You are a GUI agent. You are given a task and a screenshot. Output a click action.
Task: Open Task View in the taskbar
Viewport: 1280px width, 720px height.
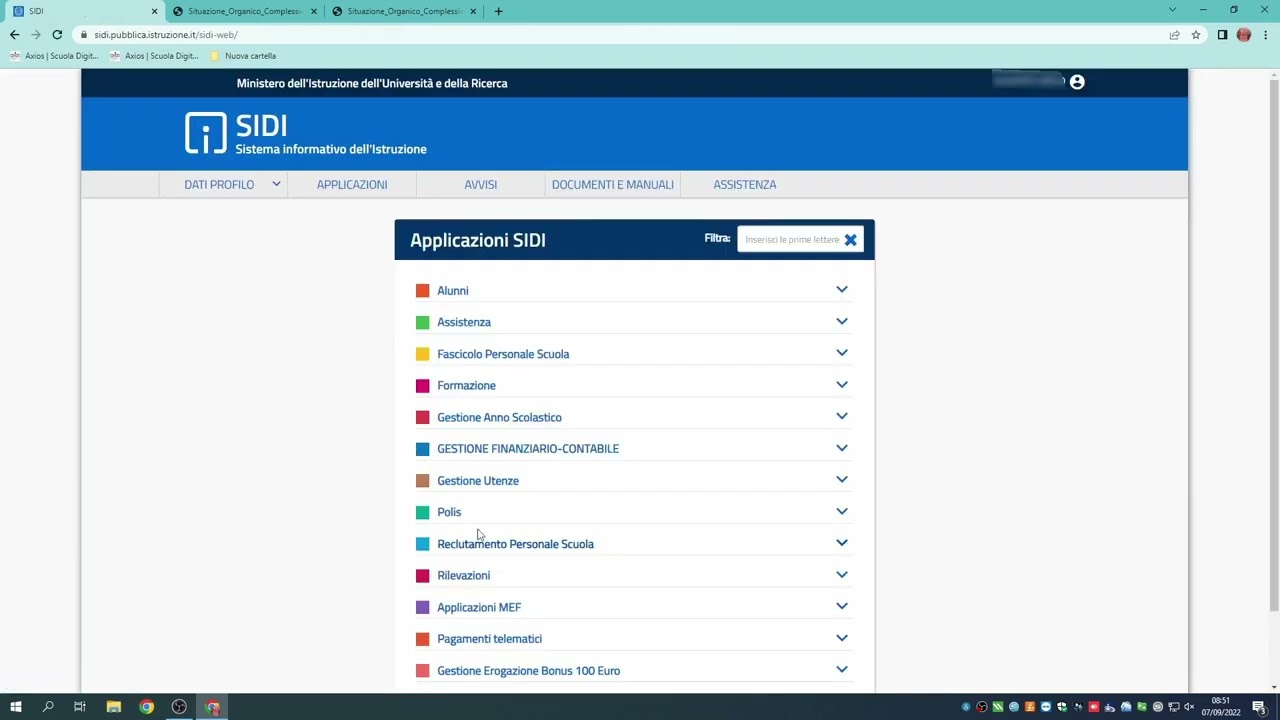(x=80, y=707)
